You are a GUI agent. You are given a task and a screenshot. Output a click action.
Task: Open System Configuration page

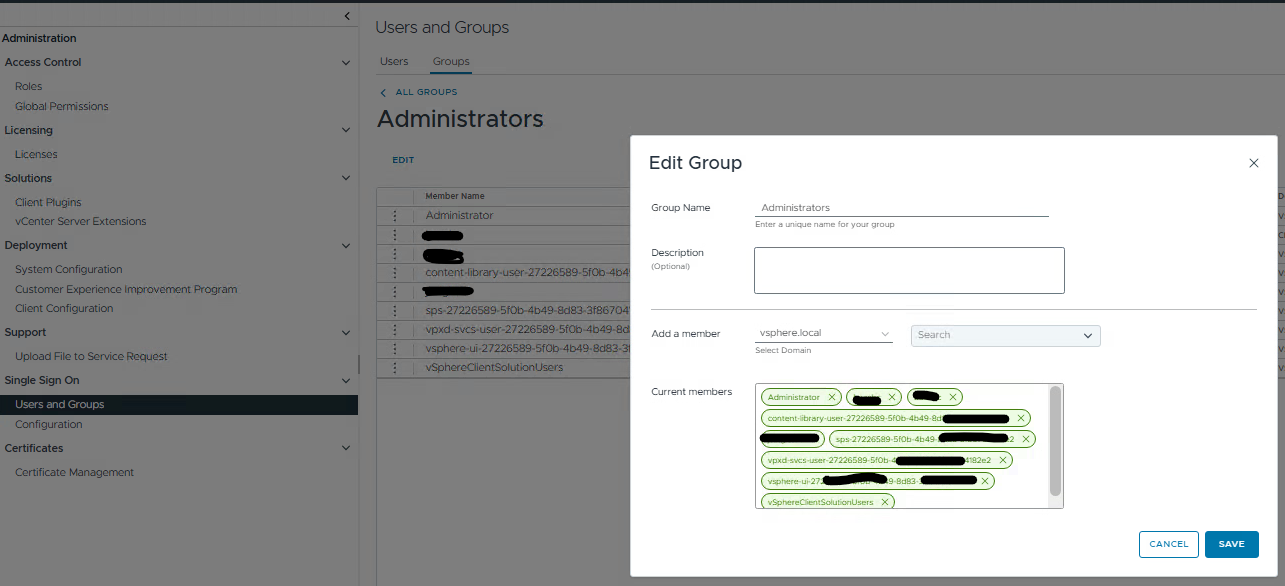click(x=69, y=269)
